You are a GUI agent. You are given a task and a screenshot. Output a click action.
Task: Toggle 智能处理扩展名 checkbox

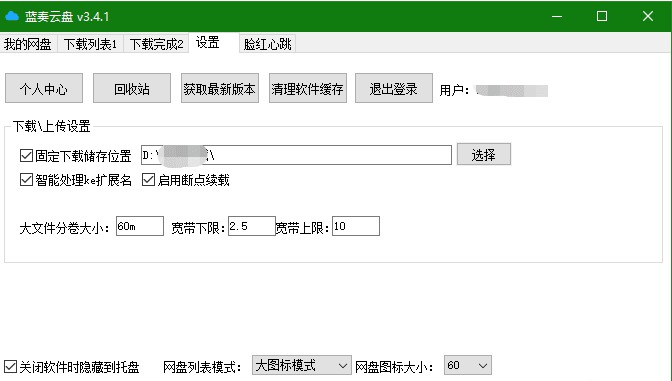pos(26,180)
